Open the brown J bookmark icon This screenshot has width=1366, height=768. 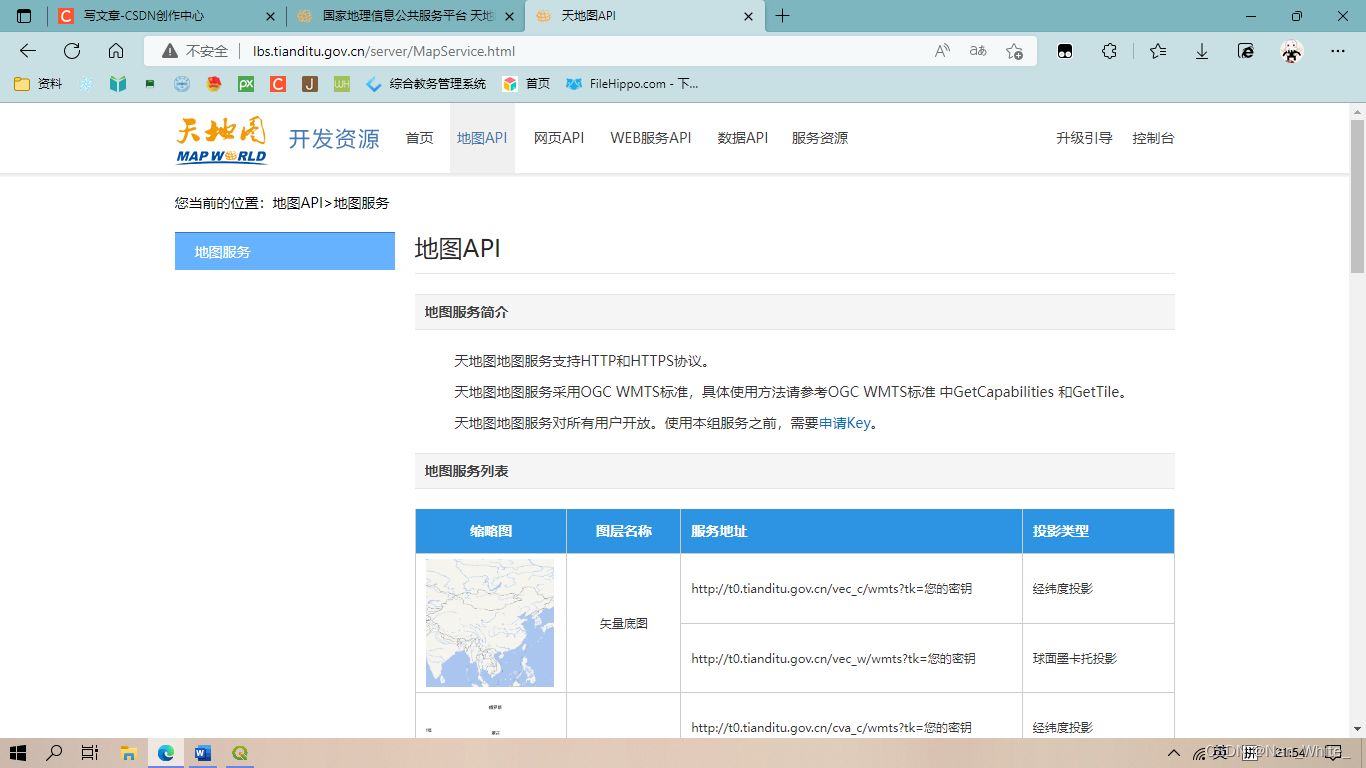coord(310,84)
